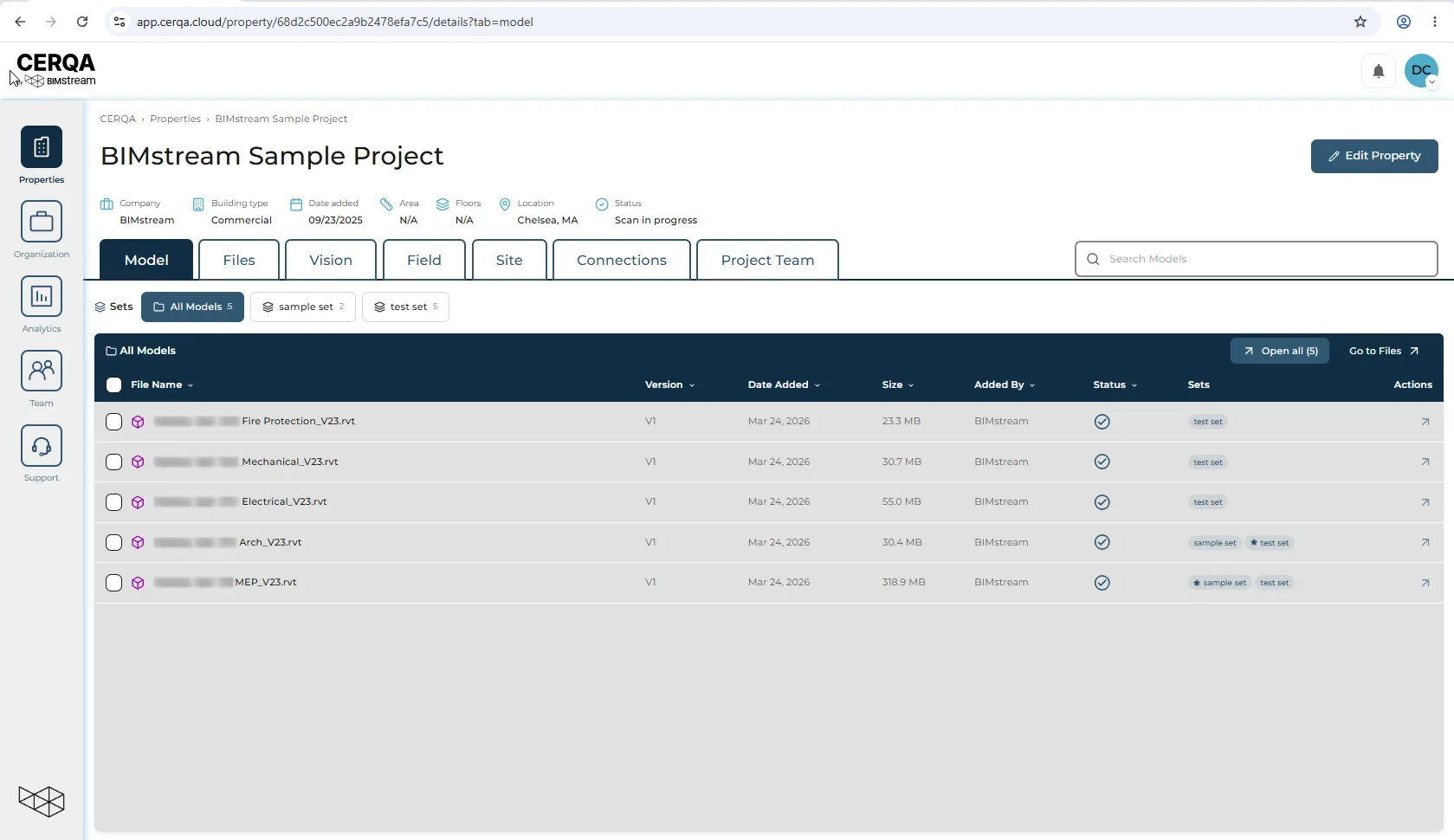Switch to the Files tab
Screen dimensions: 1454x840
point(239,260)
